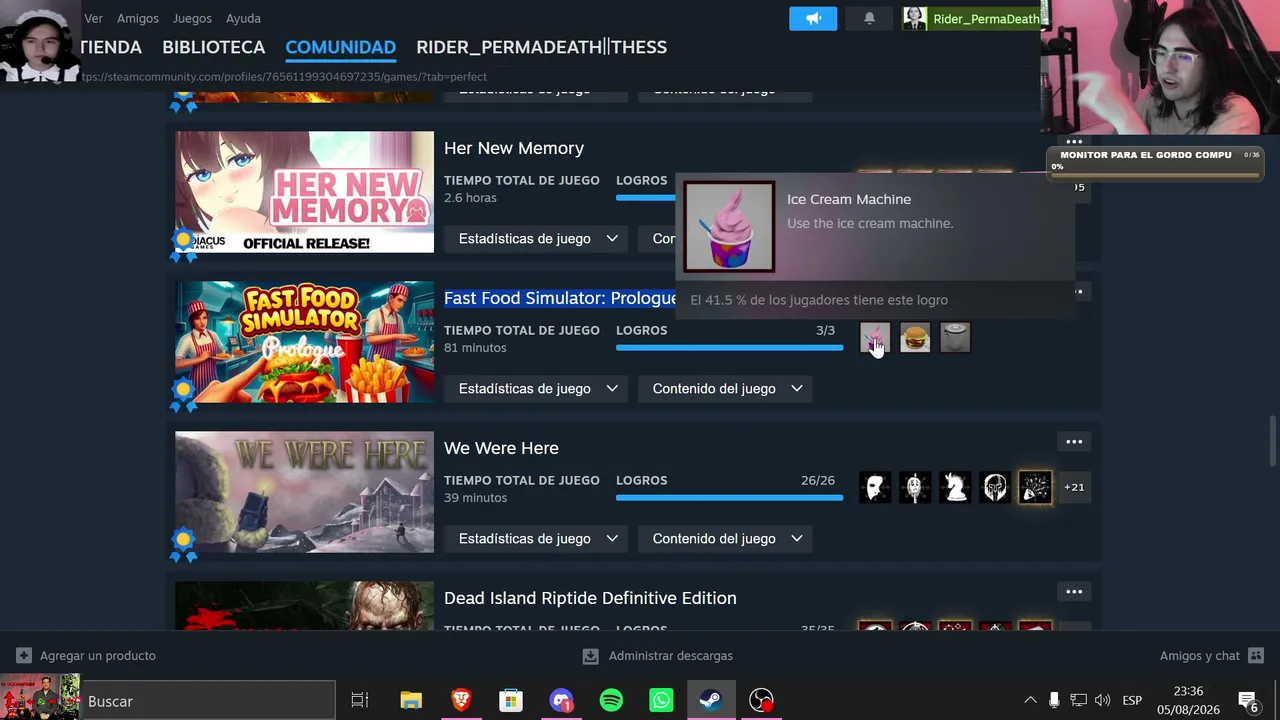
Task: Click the download icon beside Administrar descargas
Action: click(x=591, y=656)
